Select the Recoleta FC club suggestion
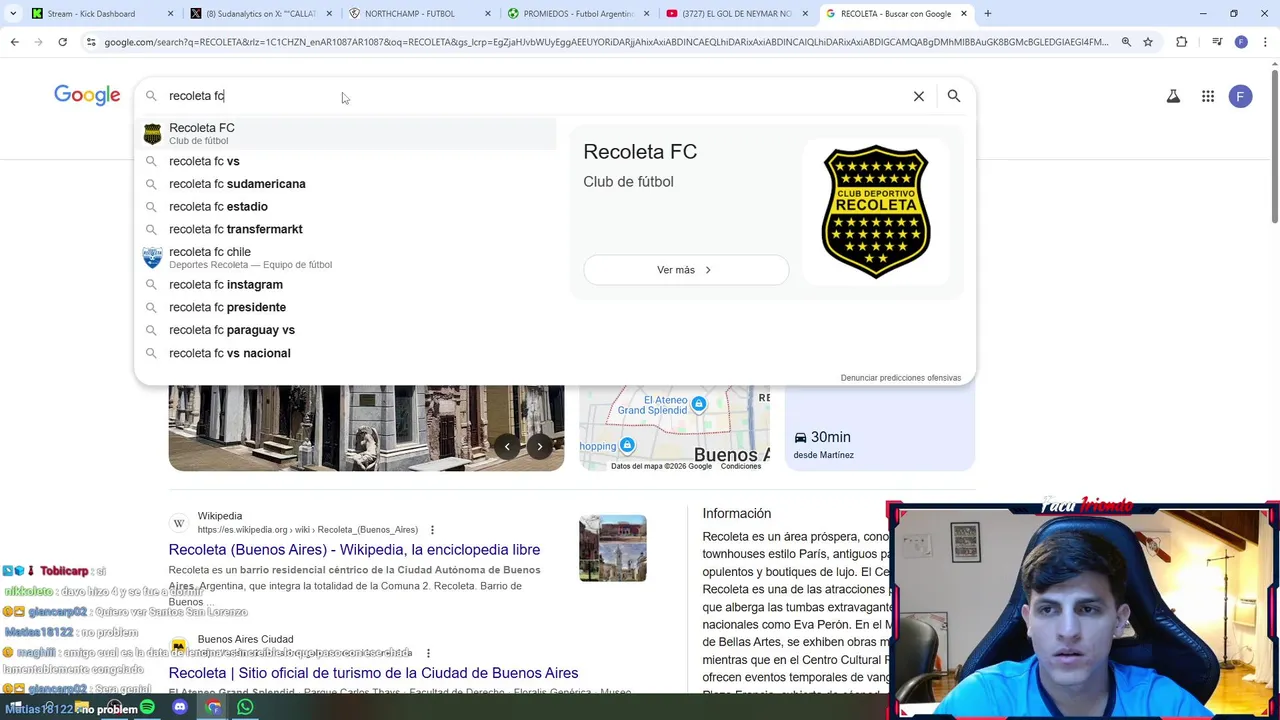The height and width of the screenshot is (720, 1280). (347, 134)
